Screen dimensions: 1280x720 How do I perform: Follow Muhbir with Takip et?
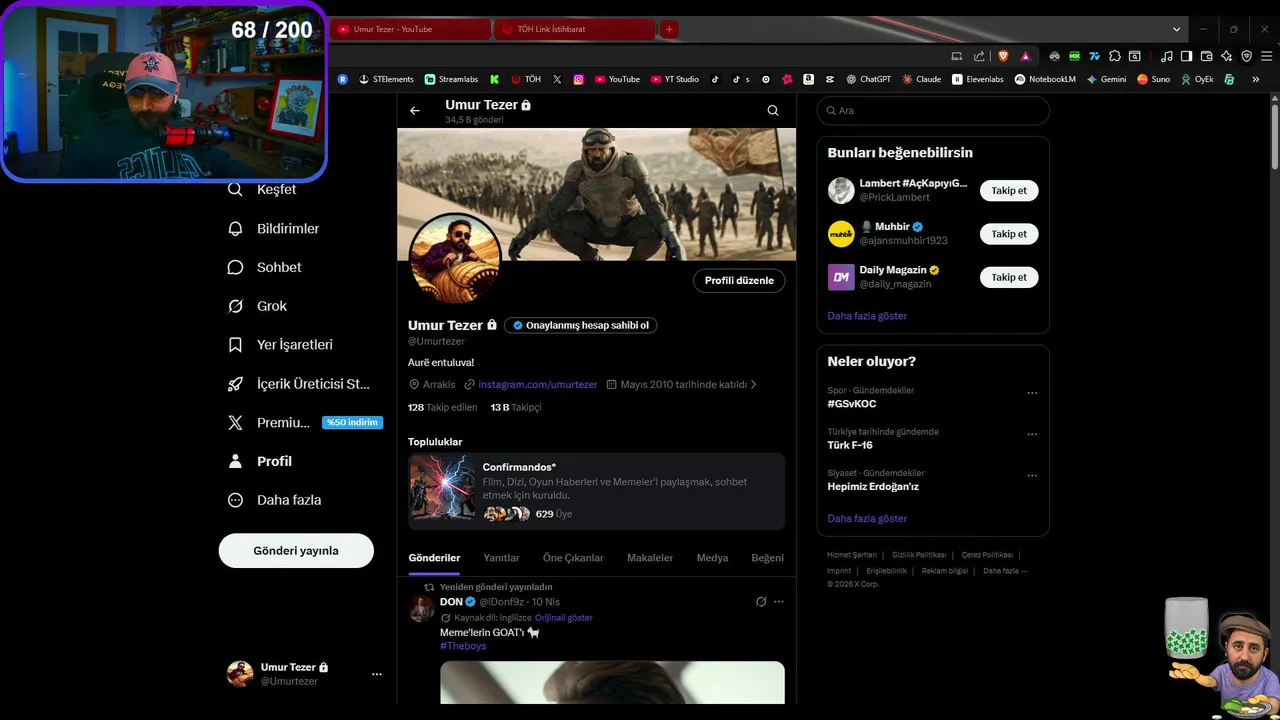point(1009,234)
